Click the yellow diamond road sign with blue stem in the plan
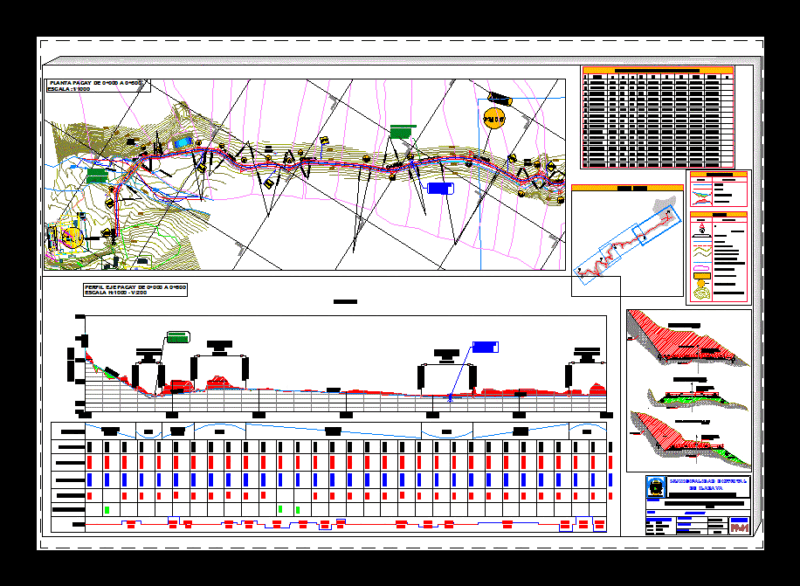Screen dimensions: 800x586 (x=323, y=141)
